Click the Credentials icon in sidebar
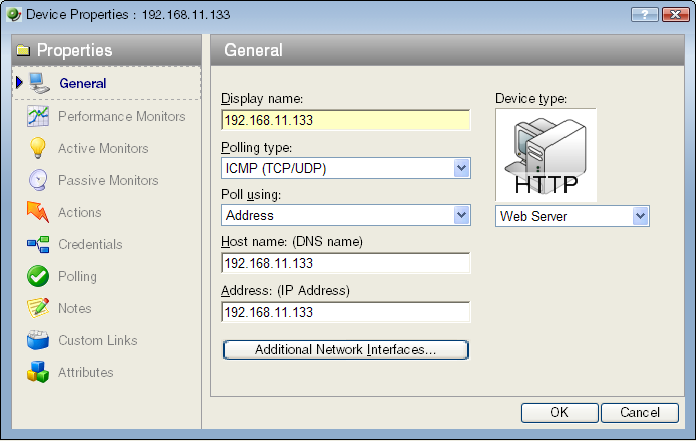 tap(38, 244)
